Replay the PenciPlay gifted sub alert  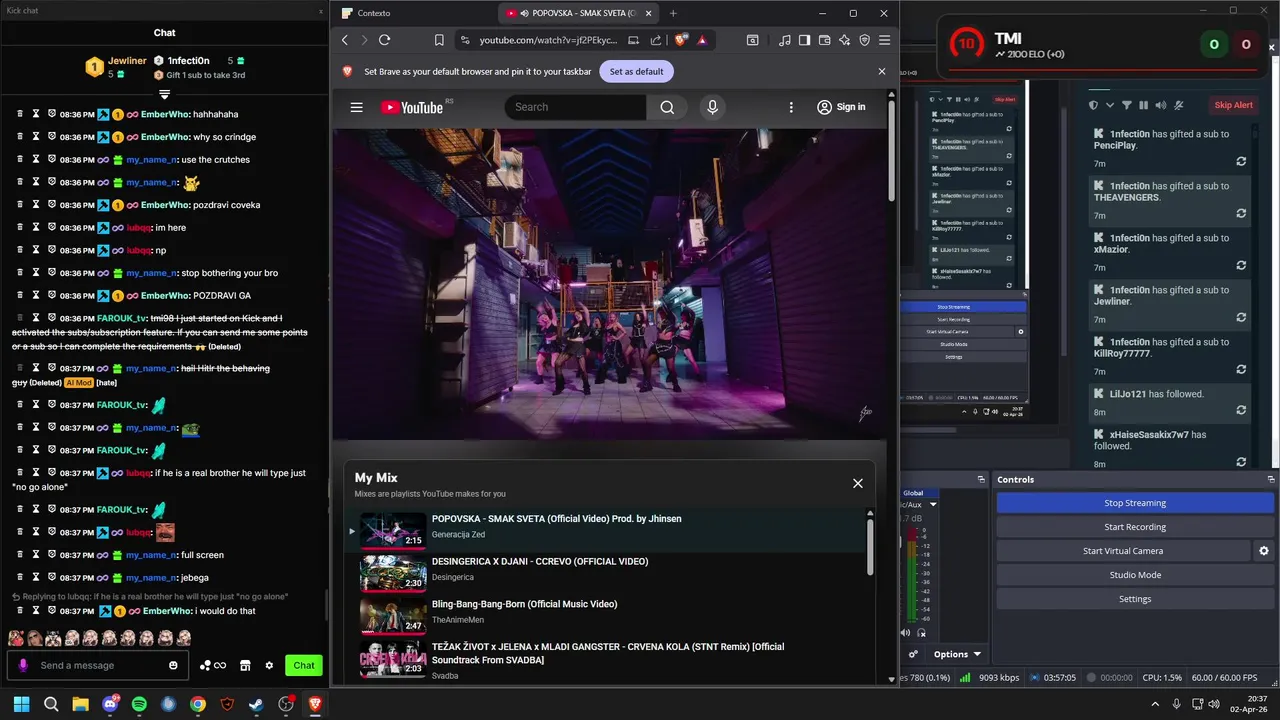coord(1241,161)
